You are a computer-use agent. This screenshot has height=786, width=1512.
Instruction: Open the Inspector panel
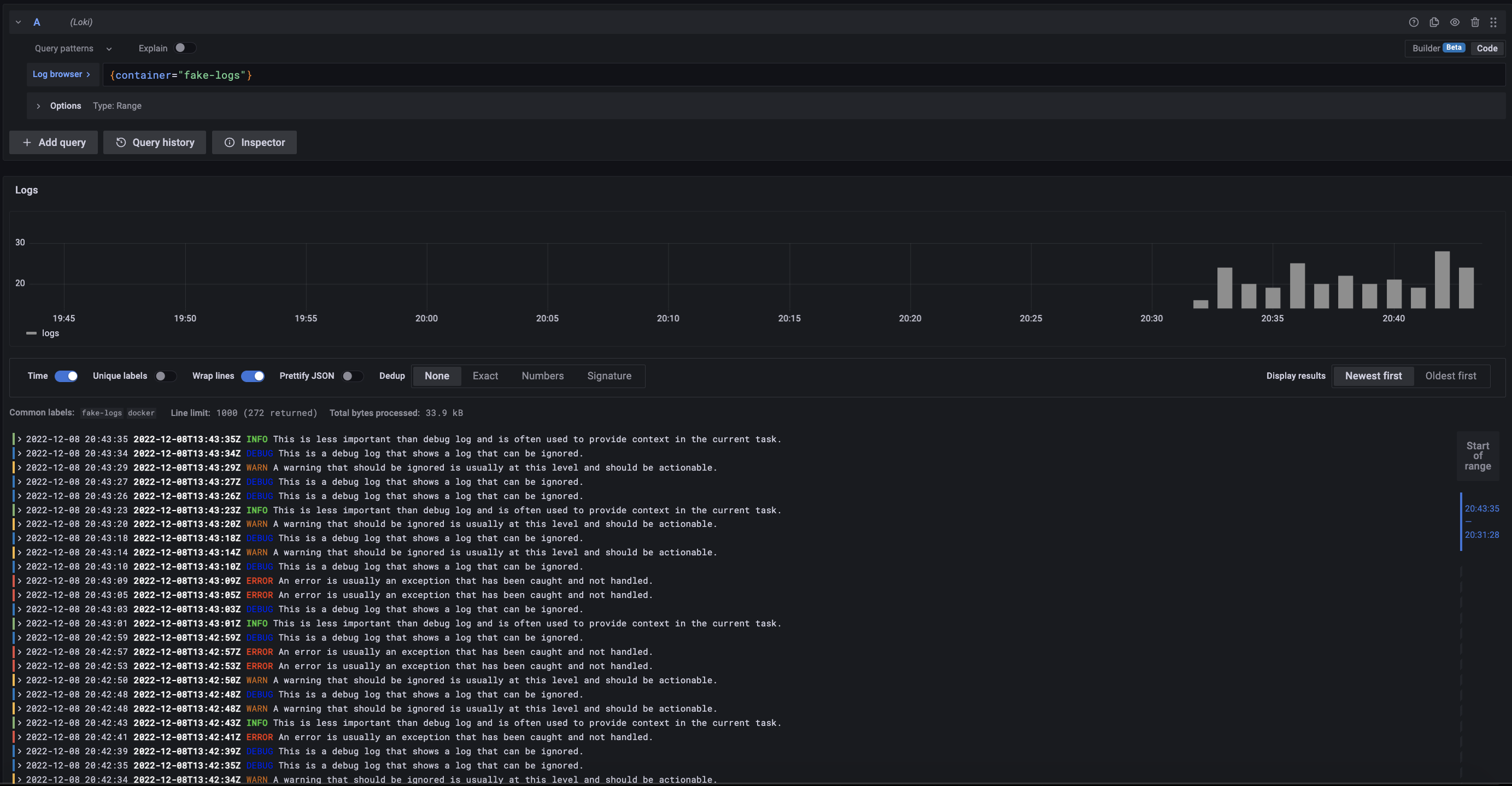pyautogui.click(x=254, y=143)
